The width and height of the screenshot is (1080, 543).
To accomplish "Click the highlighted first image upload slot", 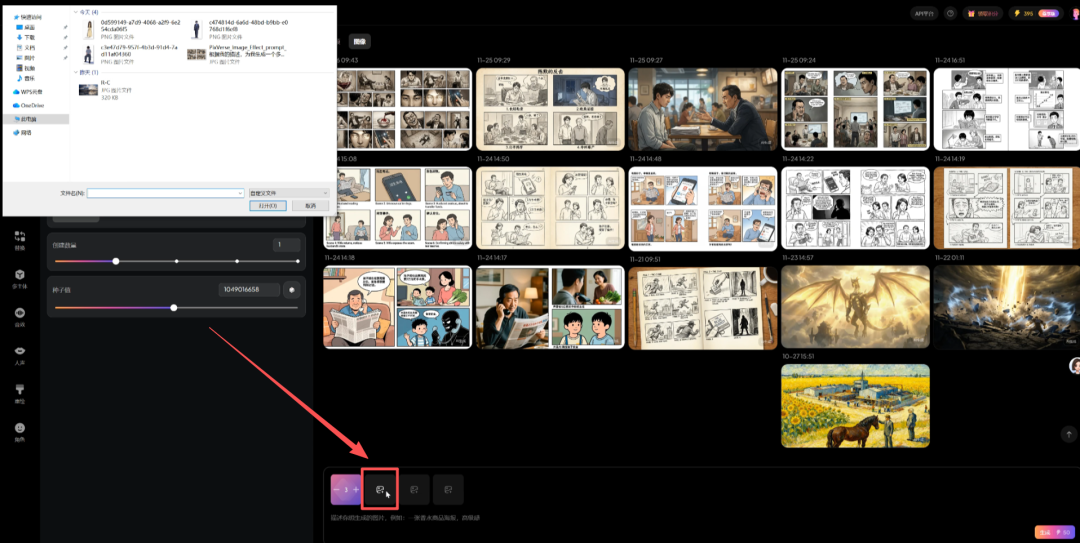I will pos(380,489).
